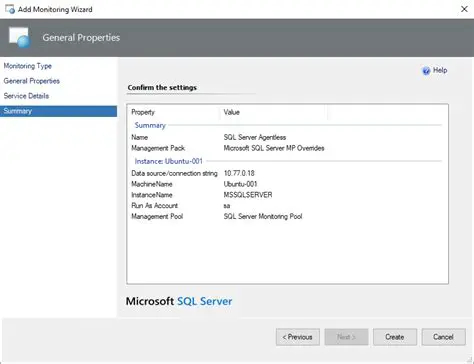The height and width of the screenshot is (364, 474).
Task: Click the Previous button
Action: 298,337
